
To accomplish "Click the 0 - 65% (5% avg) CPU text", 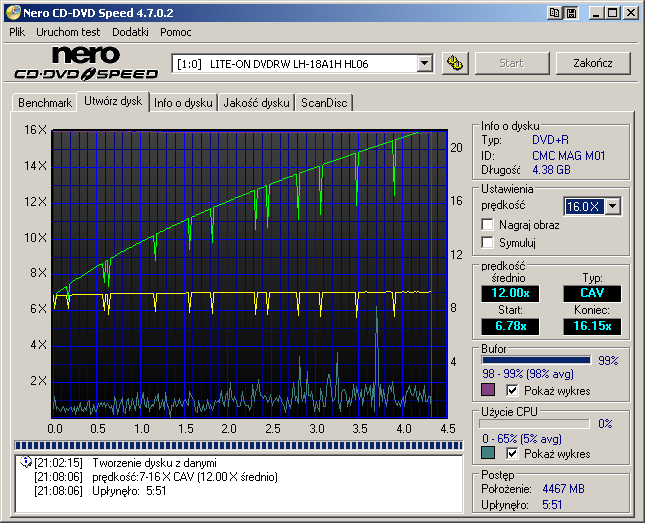I will click(x=522, y=439).
